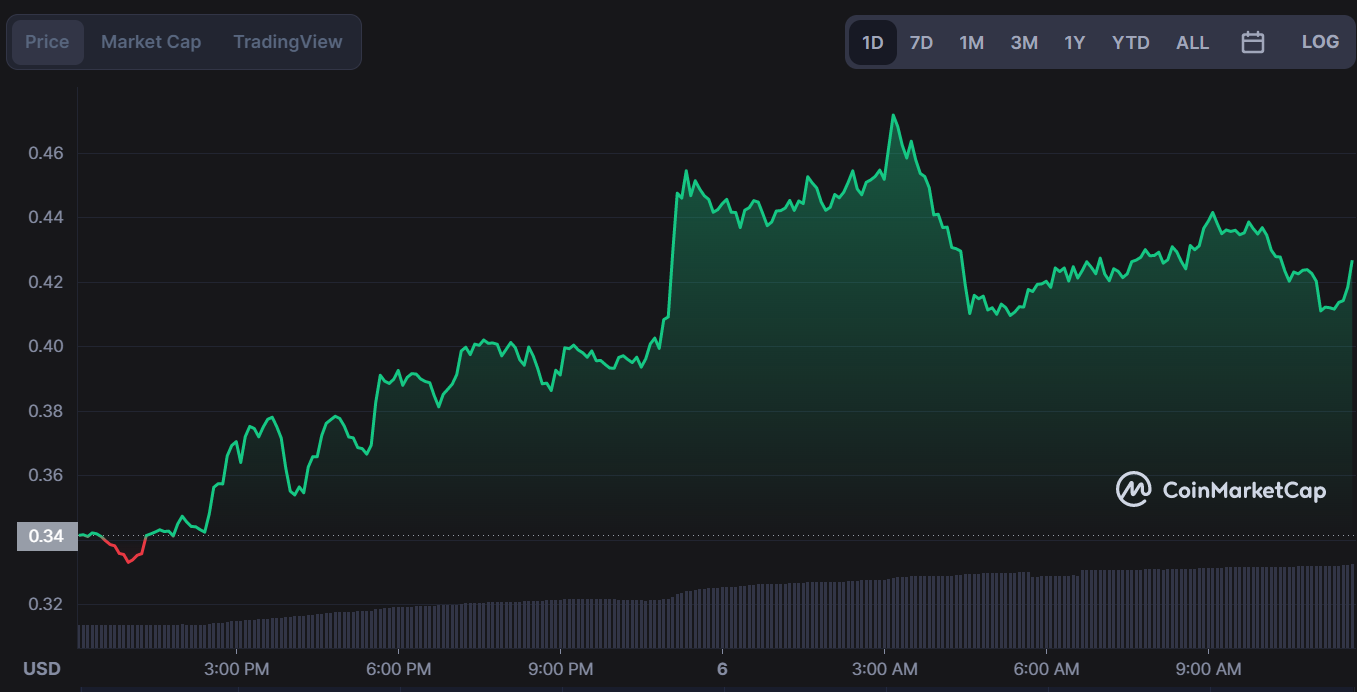
Task: Show ALL historical price data
Action: [1192, 42]
